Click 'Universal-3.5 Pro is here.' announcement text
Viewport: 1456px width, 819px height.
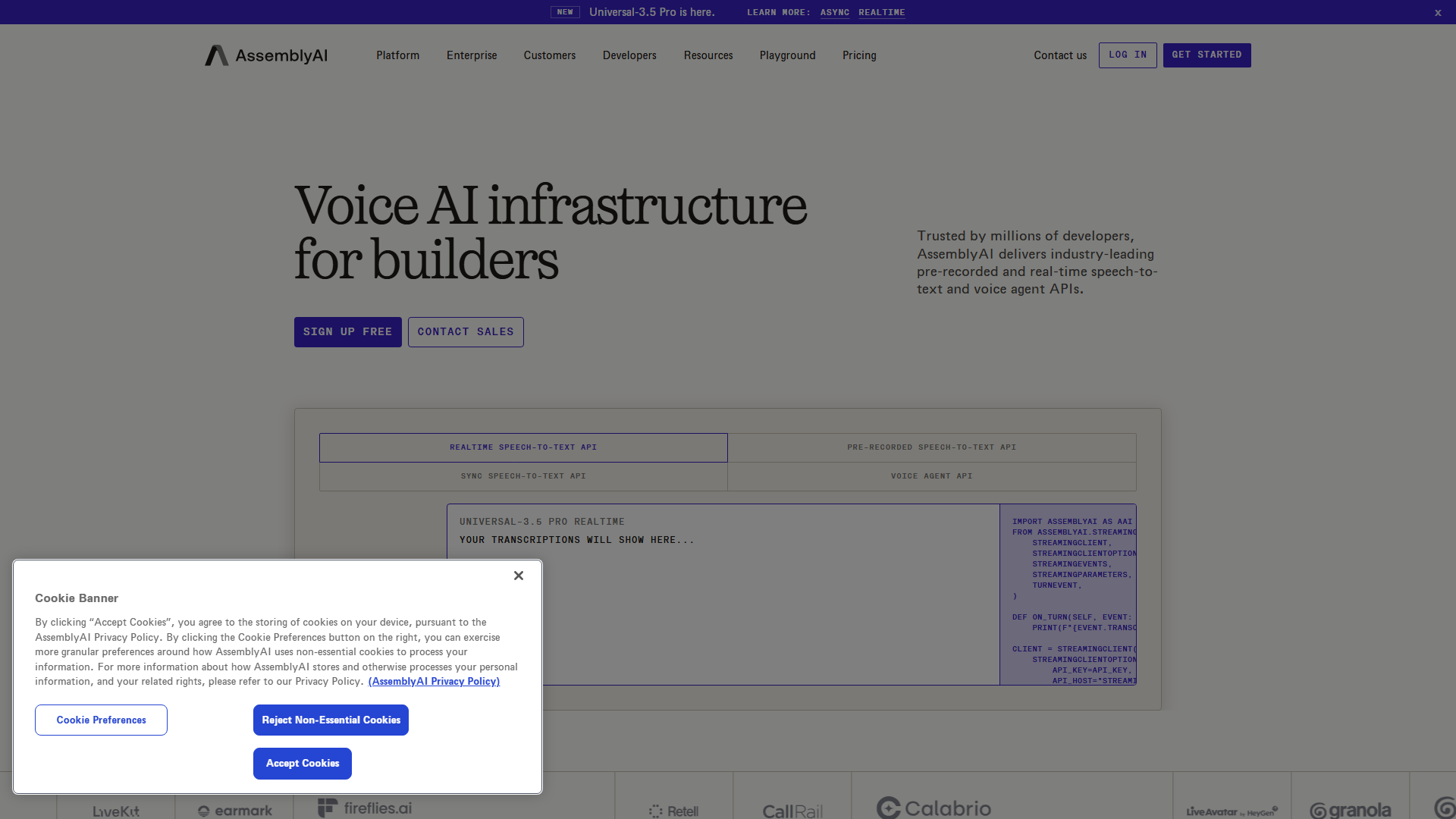[x=652, y=12]
